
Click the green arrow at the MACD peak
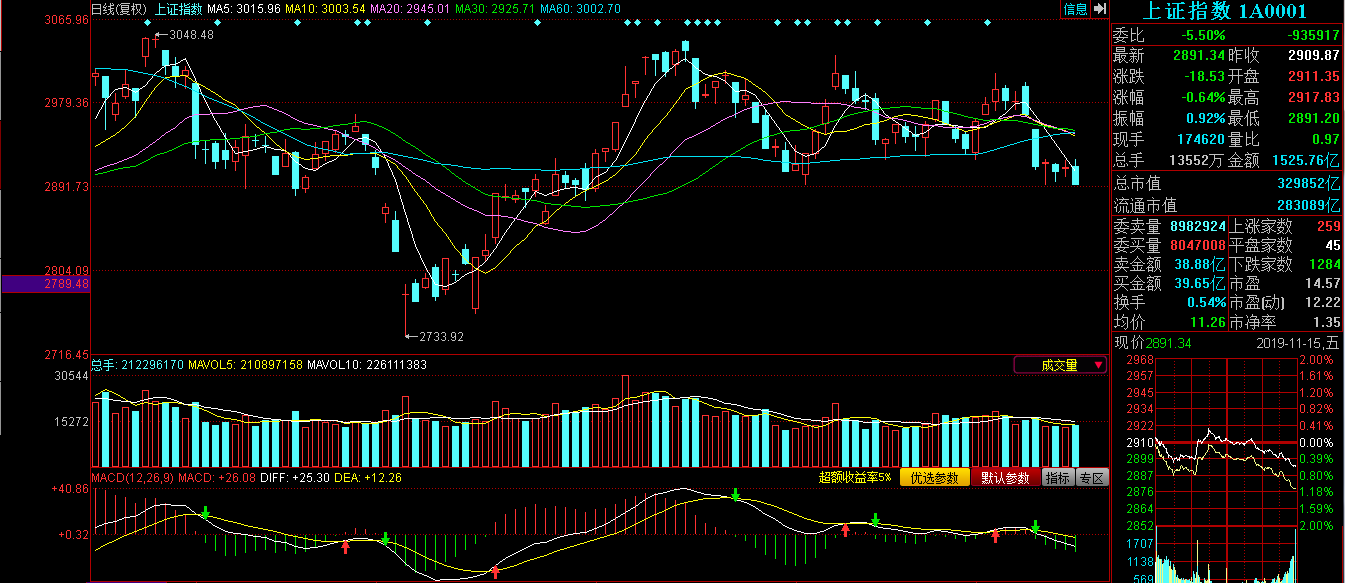pyautogui.click(x=736, y=495)
